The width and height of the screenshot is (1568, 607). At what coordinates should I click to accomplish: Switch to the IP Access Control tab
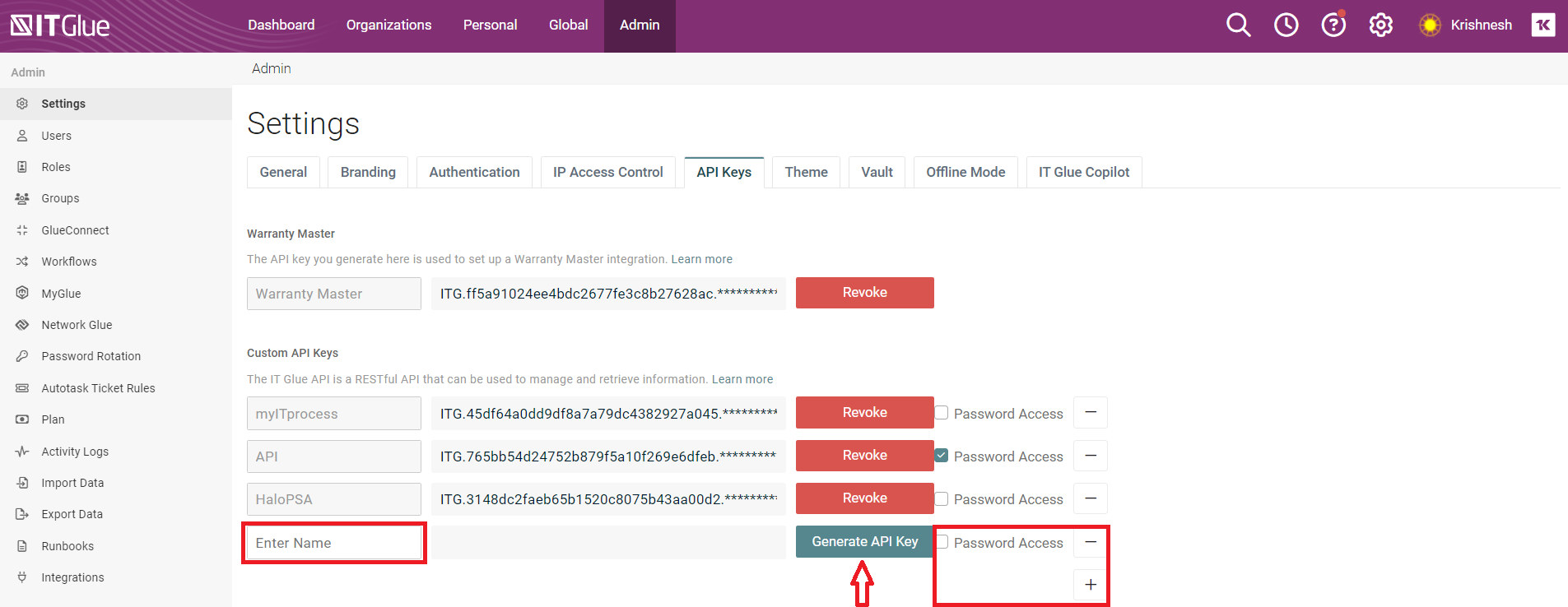point(608,172)
